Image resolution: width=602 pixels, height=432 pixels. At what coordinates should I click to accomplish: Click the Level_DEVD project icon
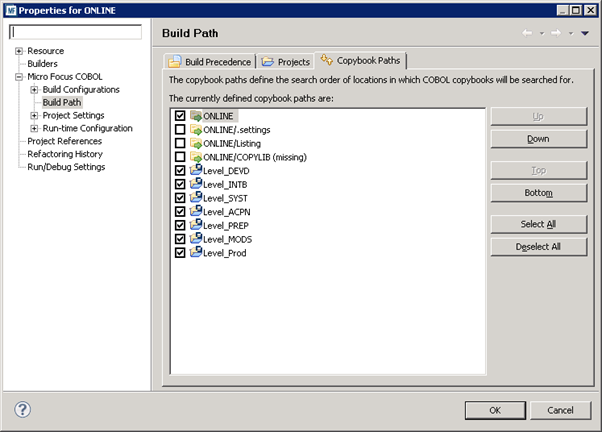[196, 171]
